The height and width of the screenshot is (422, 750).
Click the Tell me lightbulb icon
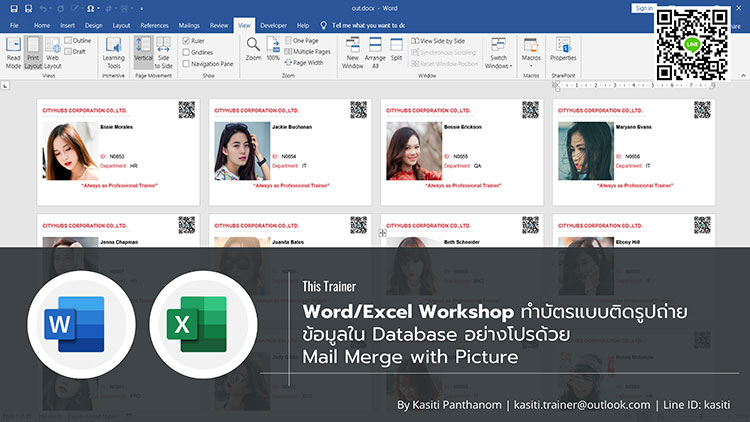coord(323,25)
